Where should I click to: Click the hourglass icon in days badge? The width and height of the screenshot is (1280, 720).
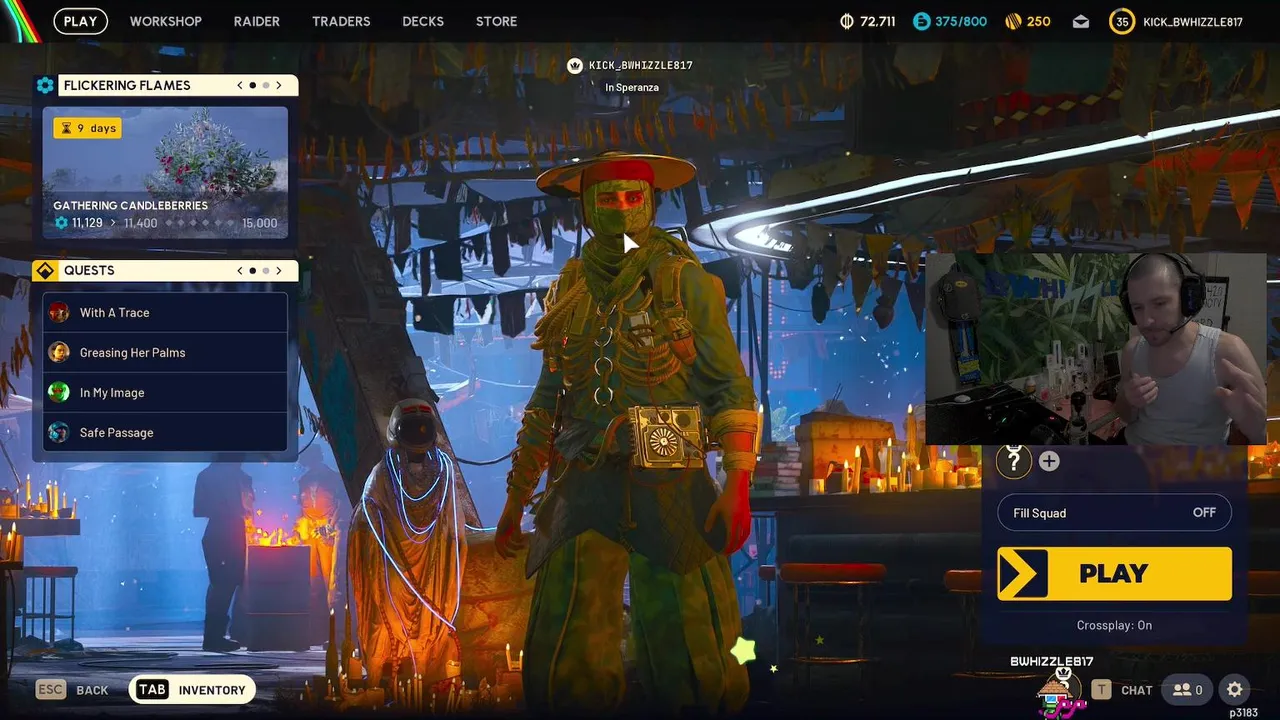pyautogui.click(x=66, y=128)
